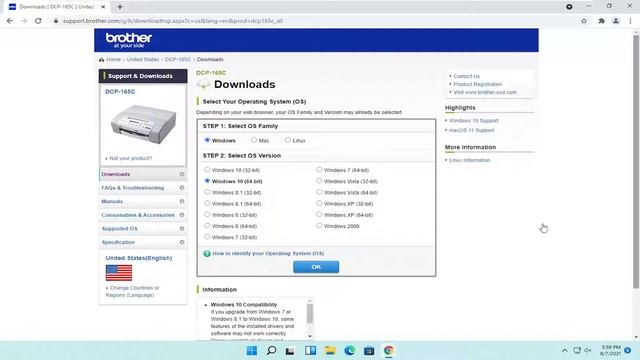Open the notification badge in the tray

[x=628, y=351]
